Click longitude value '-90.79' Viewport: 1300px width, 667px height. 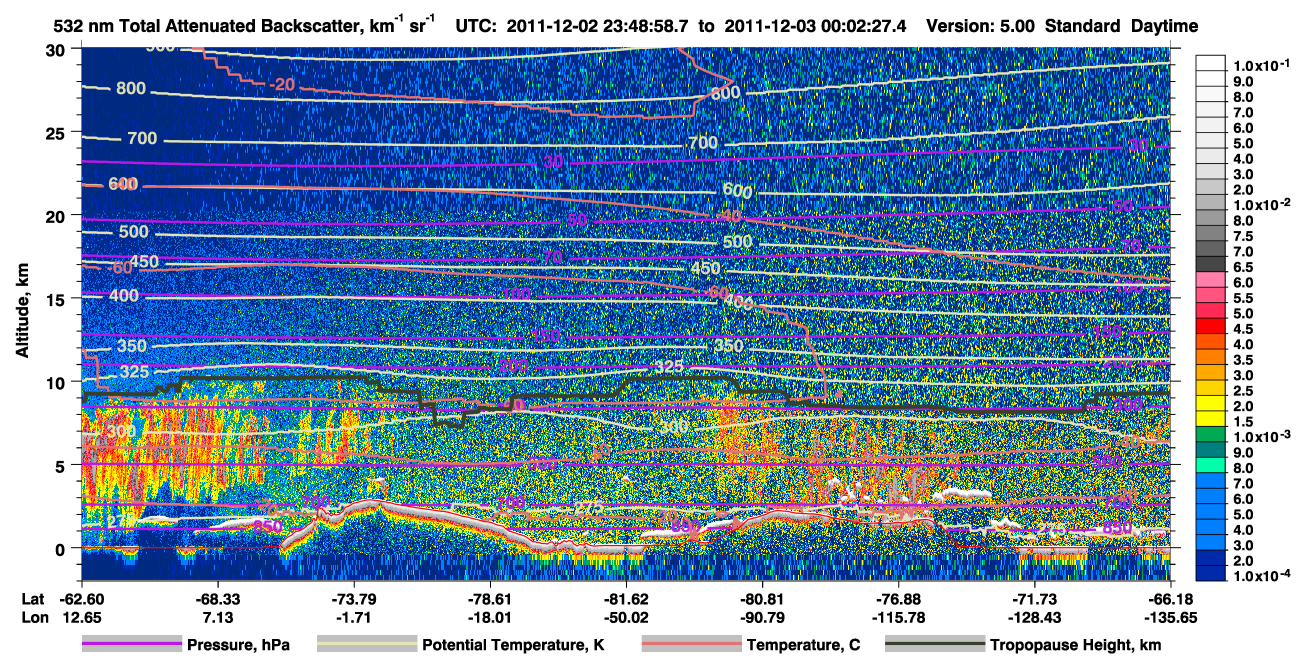(x=762, y=617)
